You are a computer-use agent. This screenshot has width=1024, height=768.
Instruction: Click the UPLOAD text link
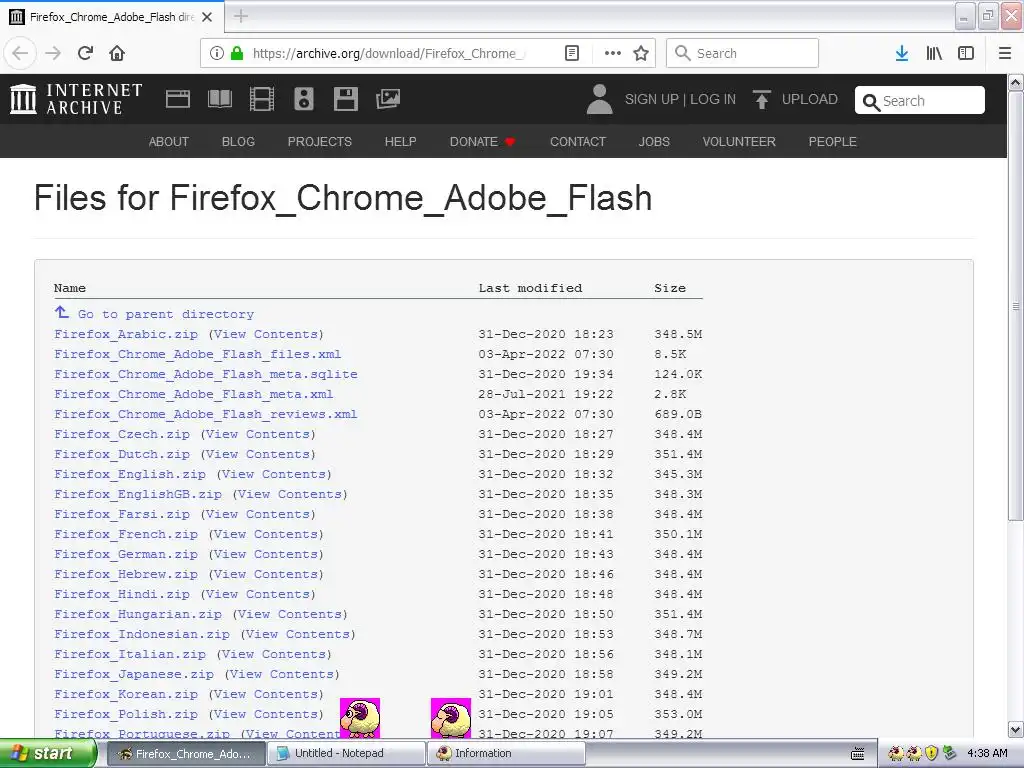coord(810,99)
